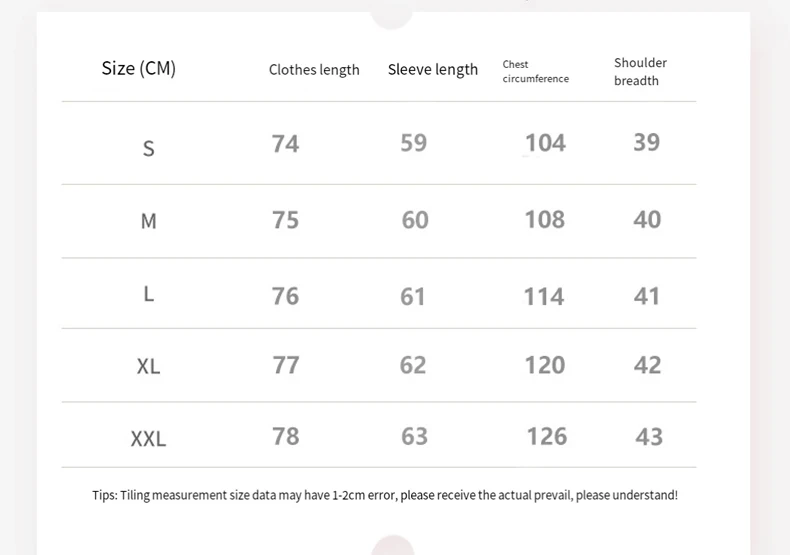Click shoulder breadth value 39
The height and width of the screenshot is (555, 790).
pyautogui.click(x=646, y=142)
